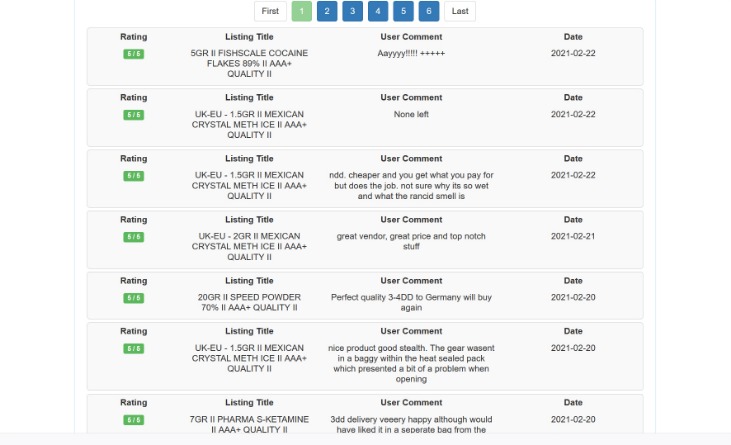This screenshot has width=731, height=445.
Task: Jump to the Last page of reviews
Action: pyautogui.click(x=460, y=11)
